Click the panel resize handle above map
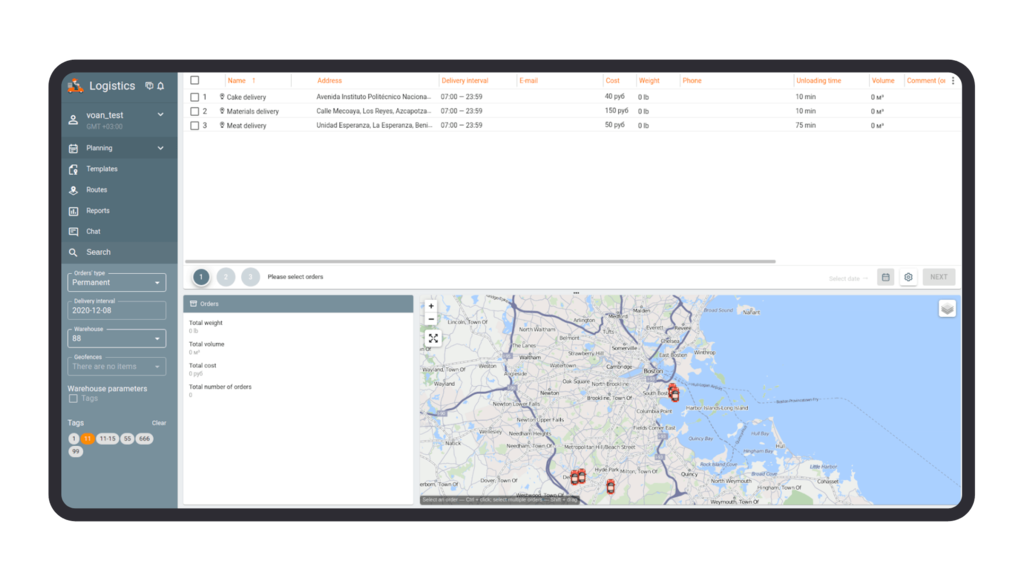 [576, 293]
